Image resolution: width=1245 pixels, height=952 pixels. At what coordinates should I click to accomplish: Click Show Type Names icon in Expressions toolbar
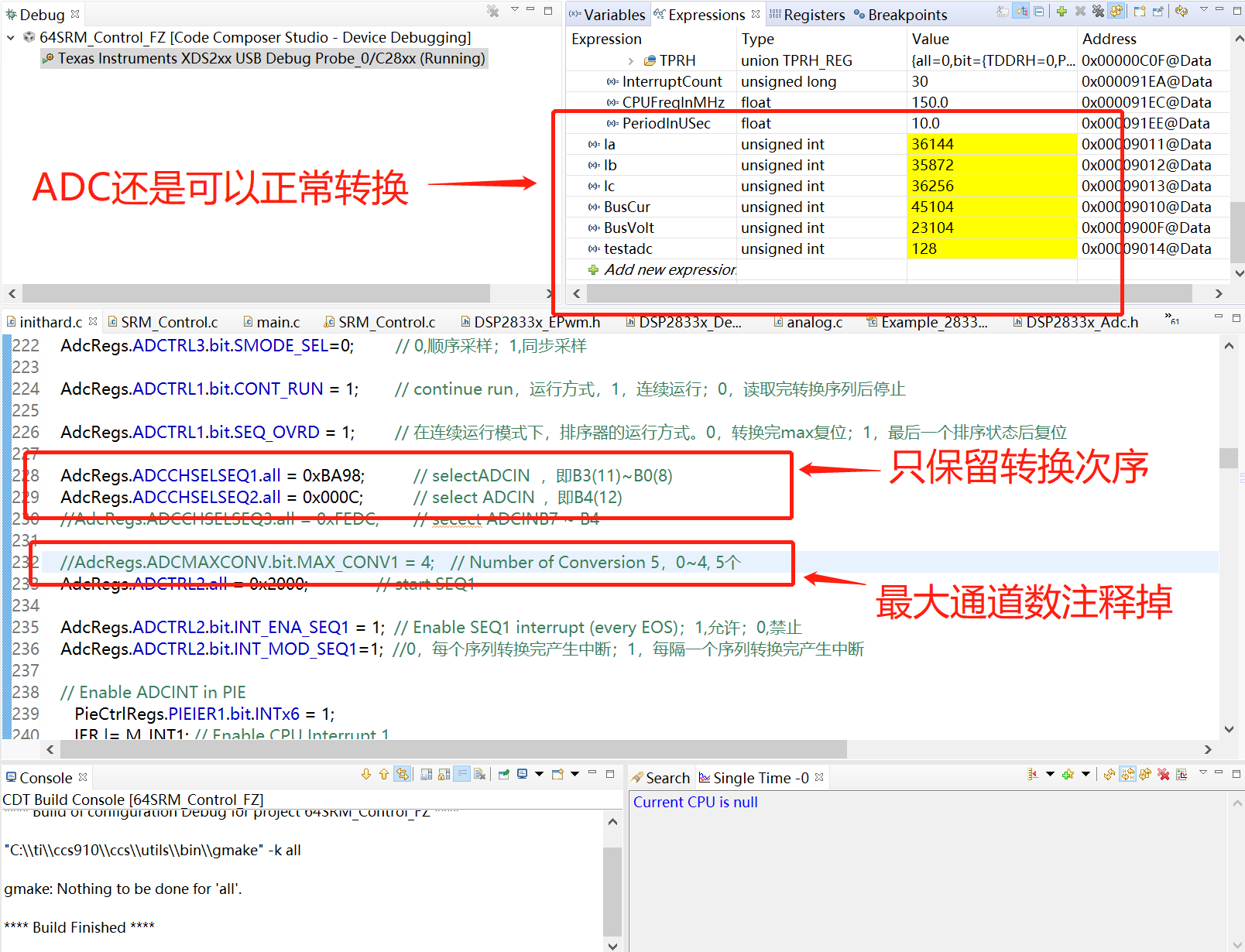1003,12
